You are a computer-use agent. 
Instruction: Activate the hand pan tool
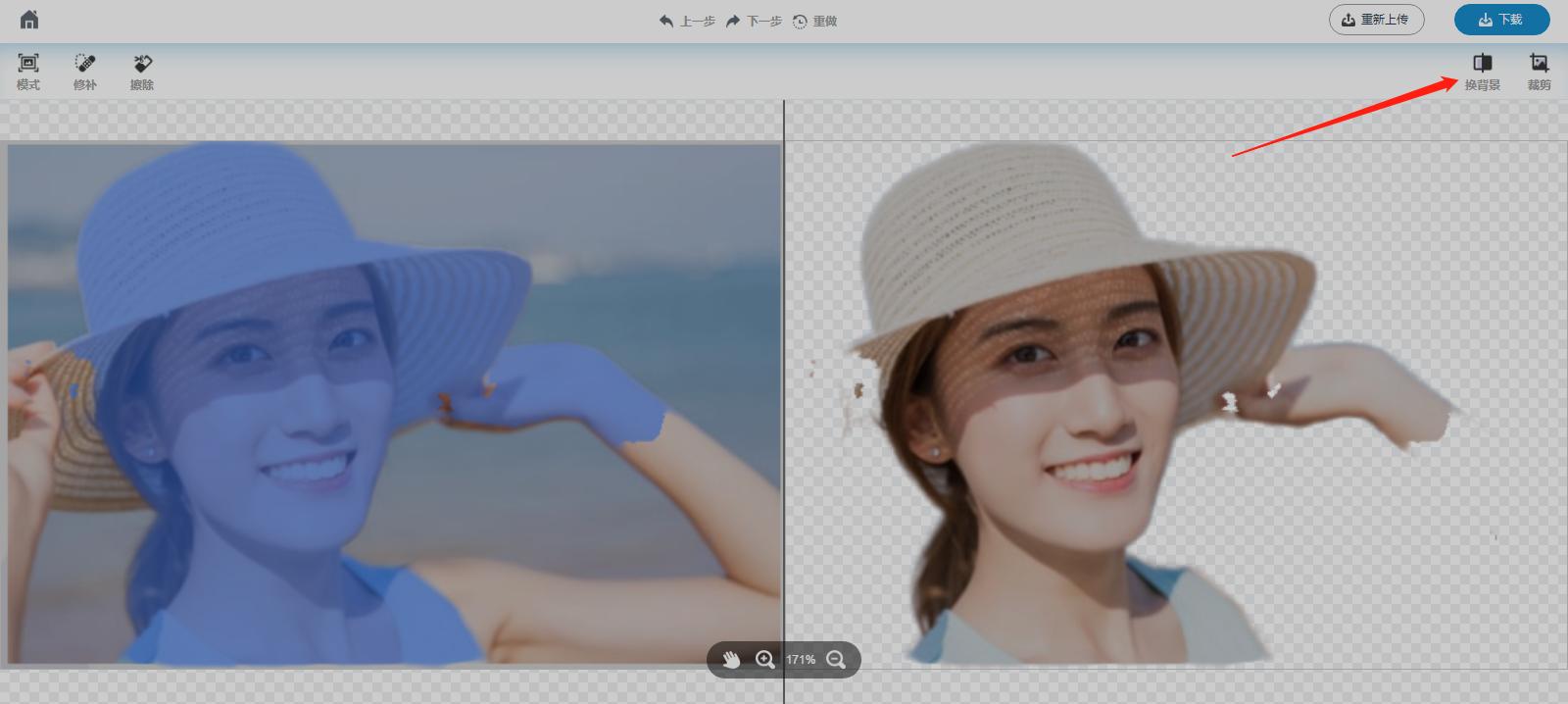[731, 660]
